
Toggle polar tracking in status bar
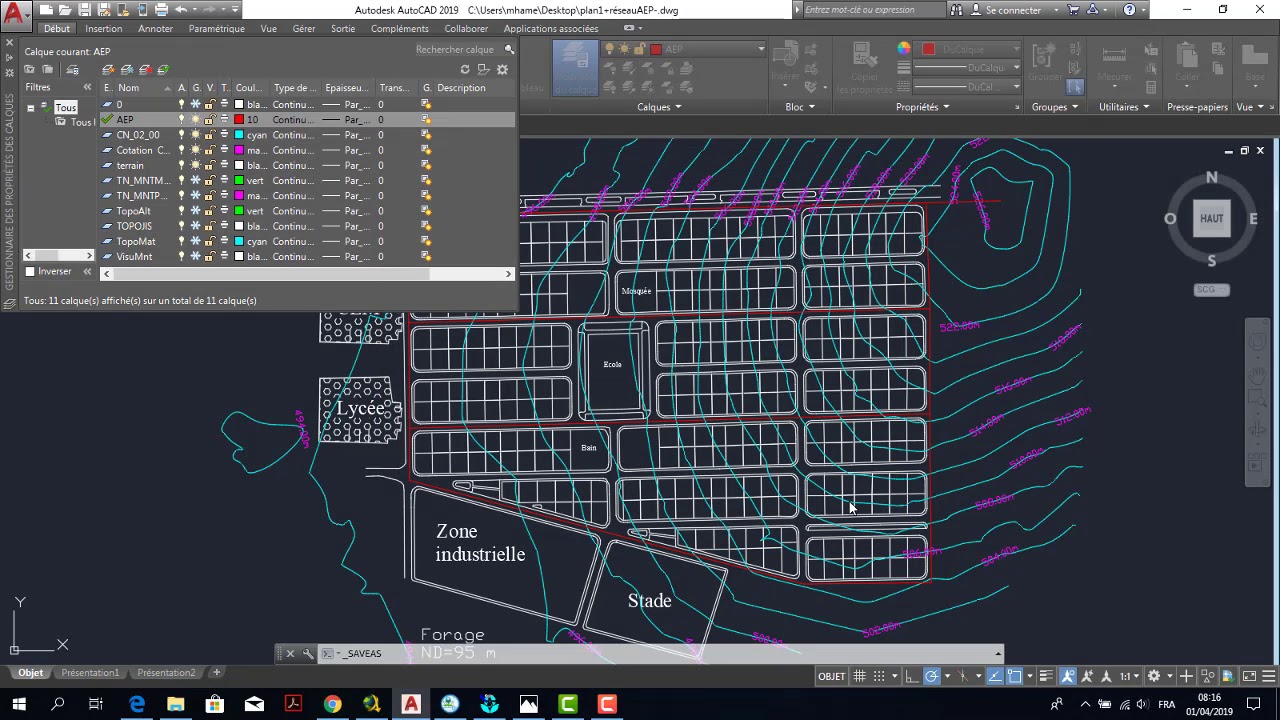point(931,676)
